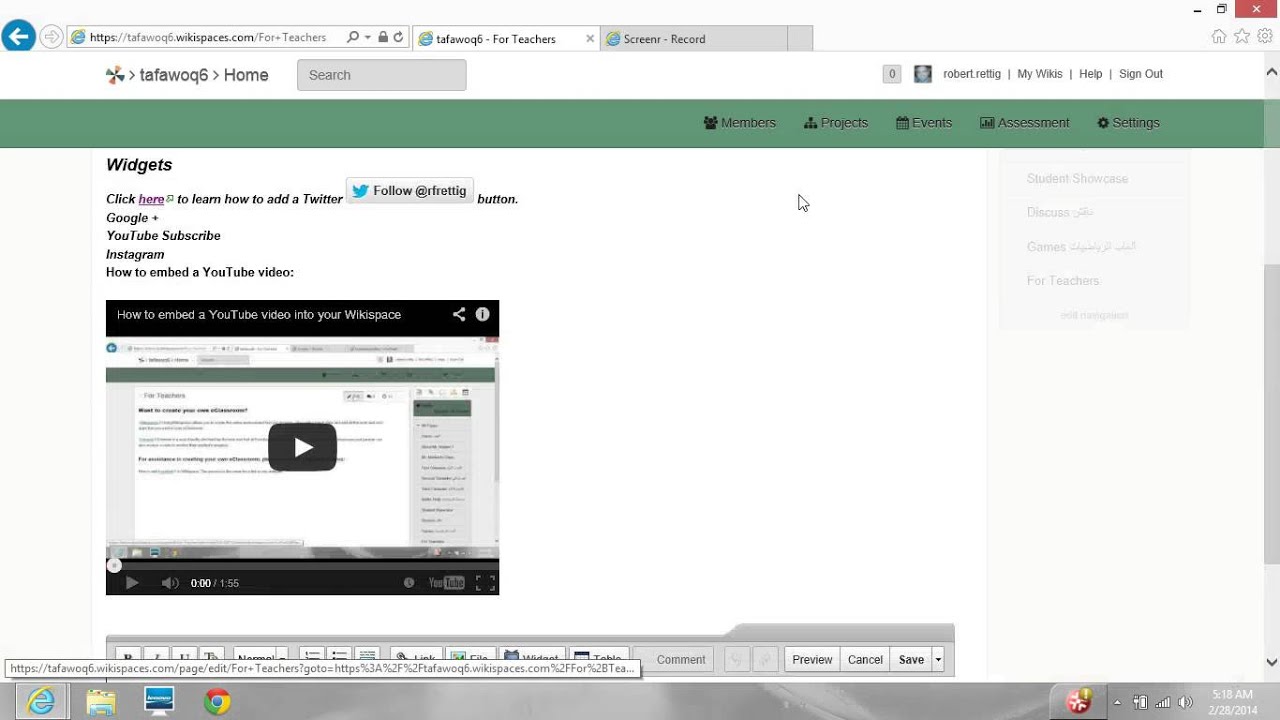Click the browser Back arrow button

point(18,37)
